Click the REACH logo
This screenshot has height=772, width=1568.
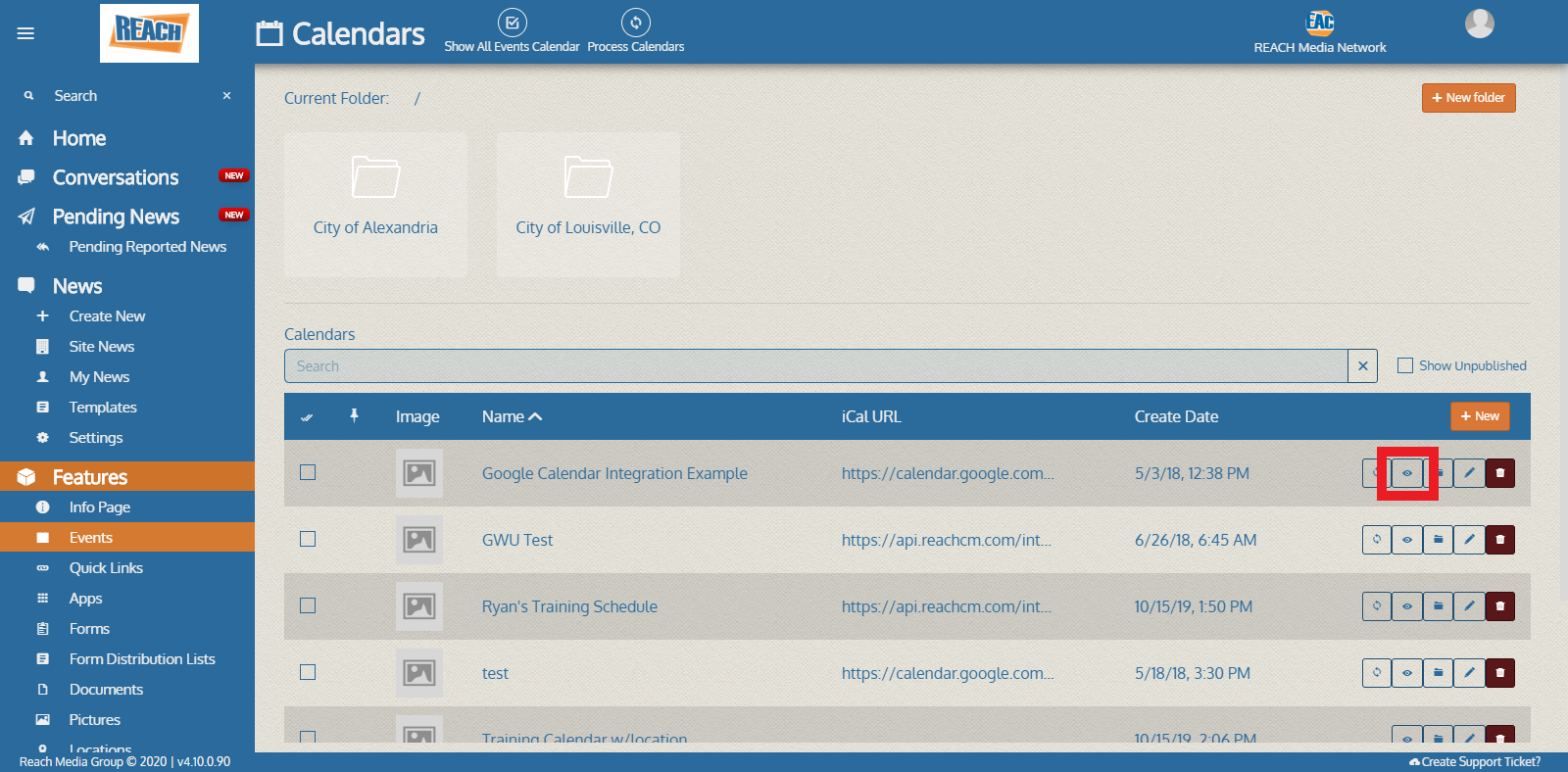[x=149, y=33]
